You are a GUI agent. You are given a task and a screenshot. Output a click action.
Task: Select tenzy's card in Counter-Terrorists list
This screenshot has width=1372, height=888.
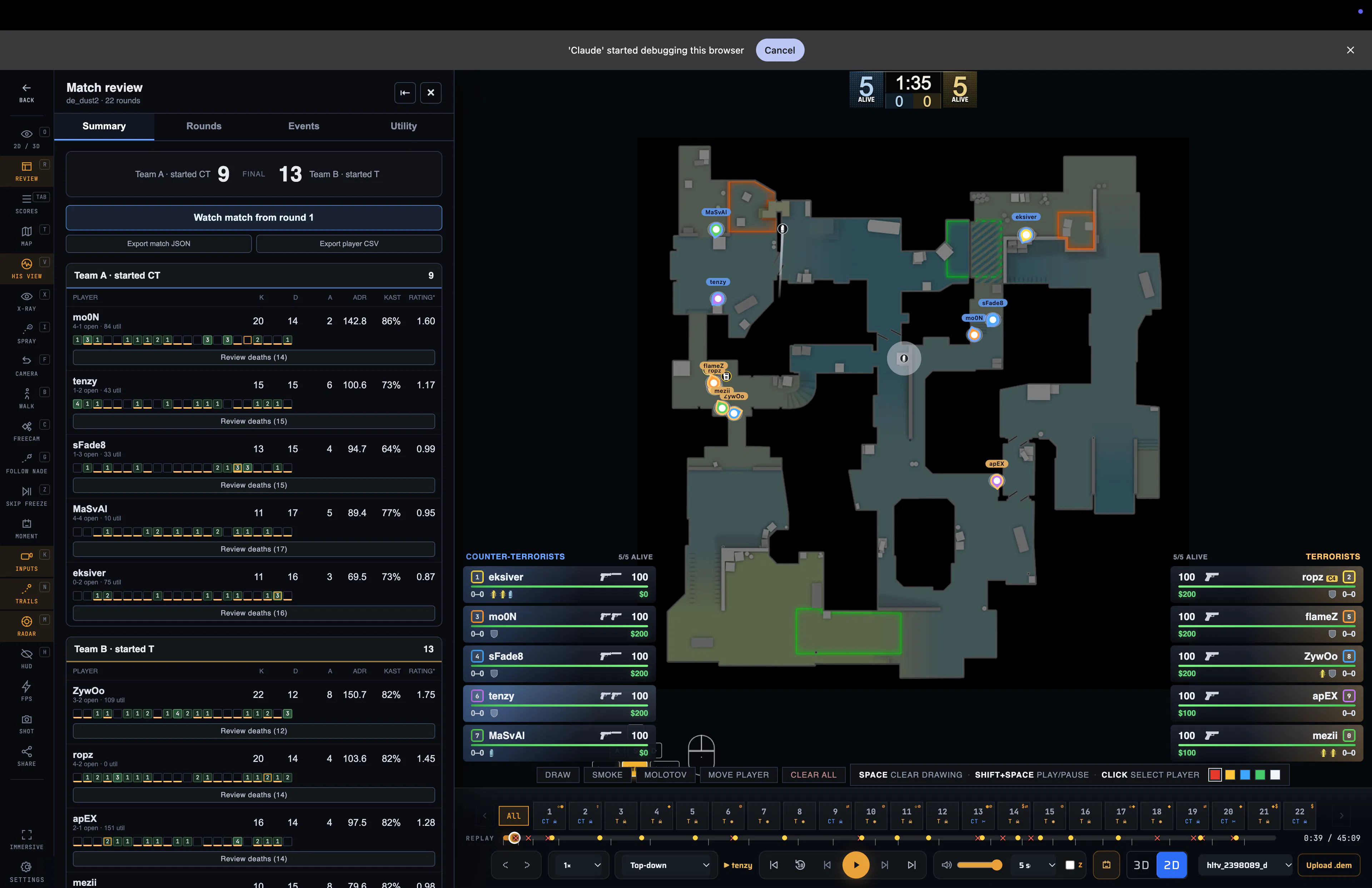[x=559, y=703]
